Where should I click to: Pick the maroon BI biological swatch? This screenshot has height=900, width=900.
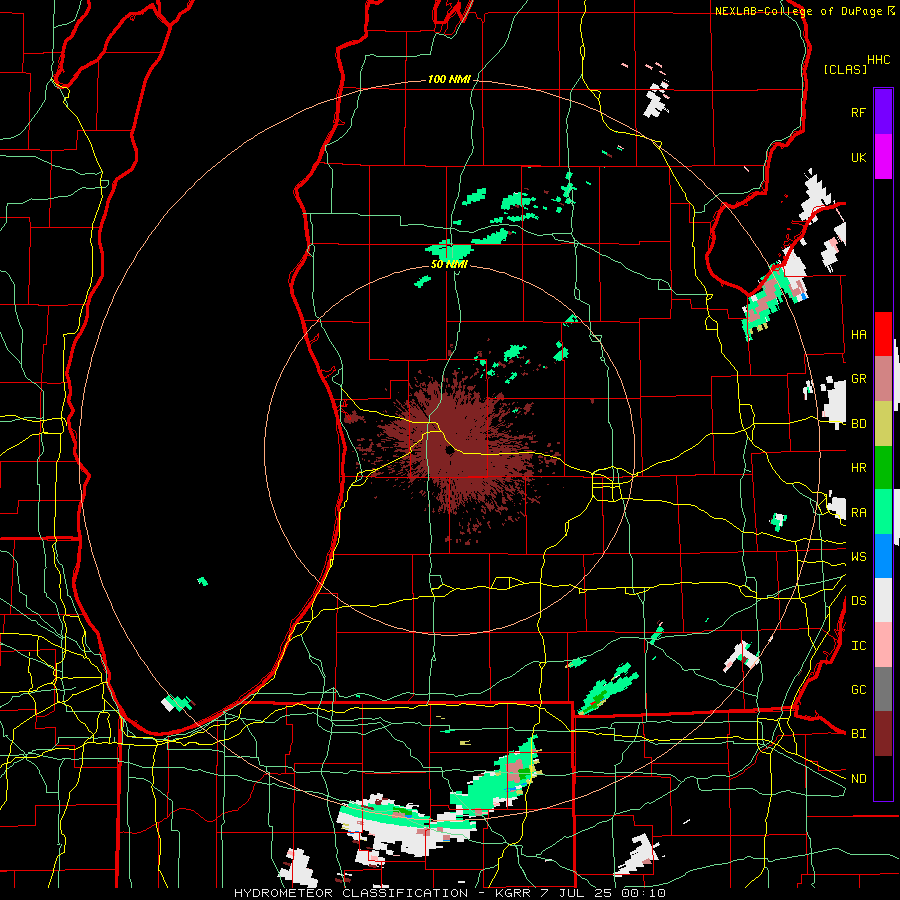[883, 734]
